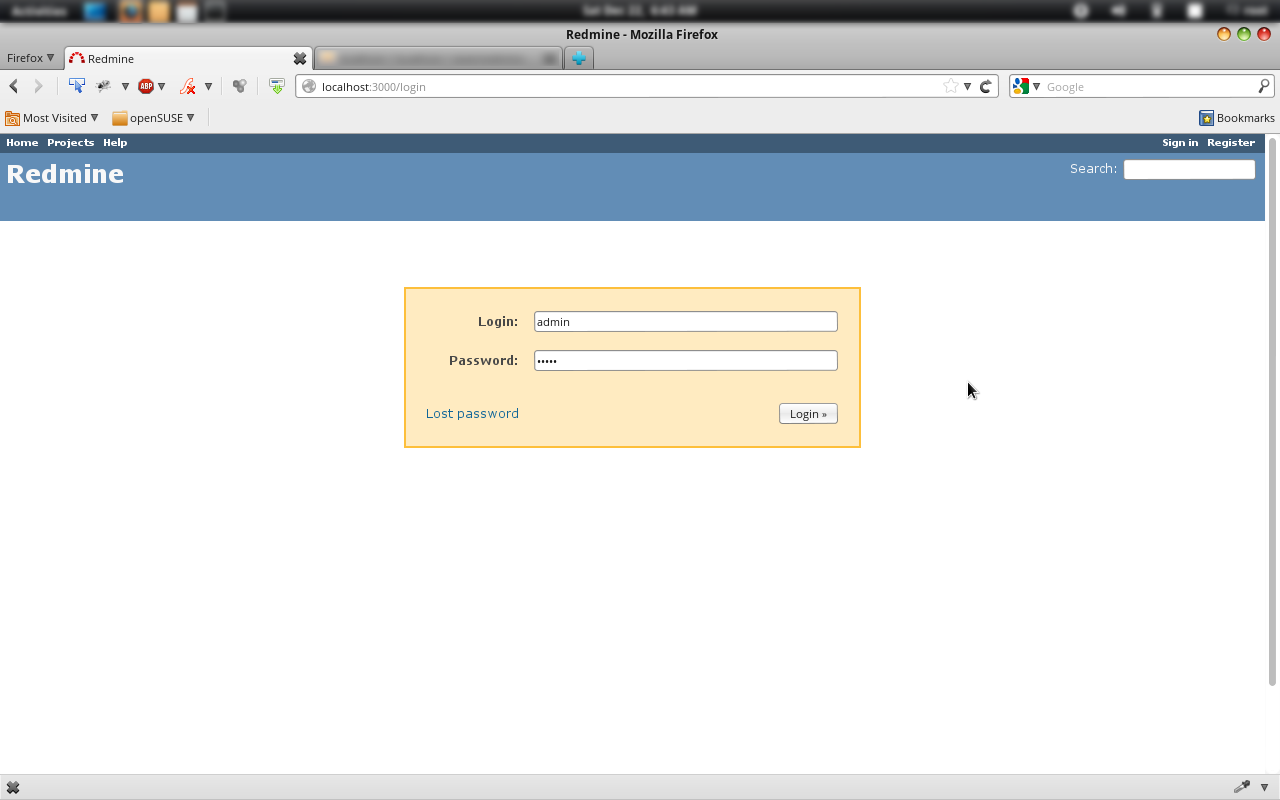Click into the Redmine Search field
The width and height of the screenshot is (1280, 800).
pyautogui.click(x=1189, y=169)
